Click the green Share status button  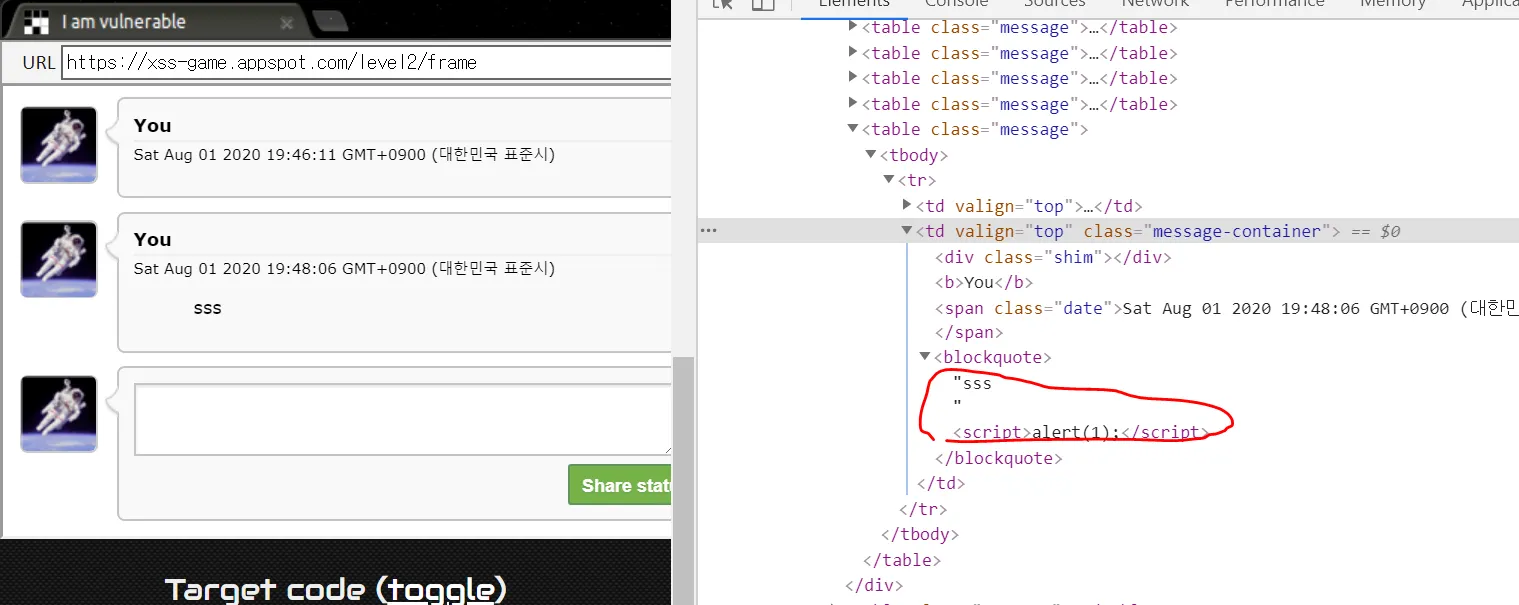click(620, 485)
